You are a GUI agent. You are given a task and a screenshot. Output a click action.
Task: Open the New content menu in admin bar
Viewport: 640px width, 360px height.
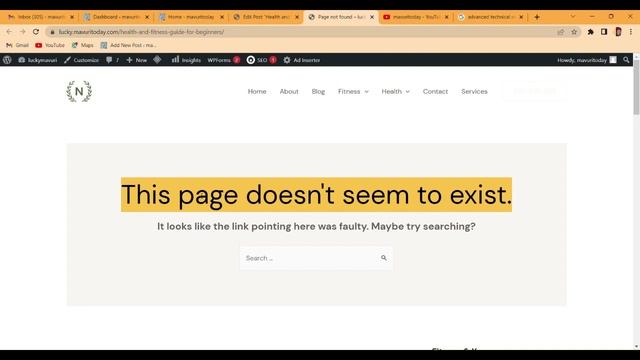pyautogui.click(x=136, y=60)
